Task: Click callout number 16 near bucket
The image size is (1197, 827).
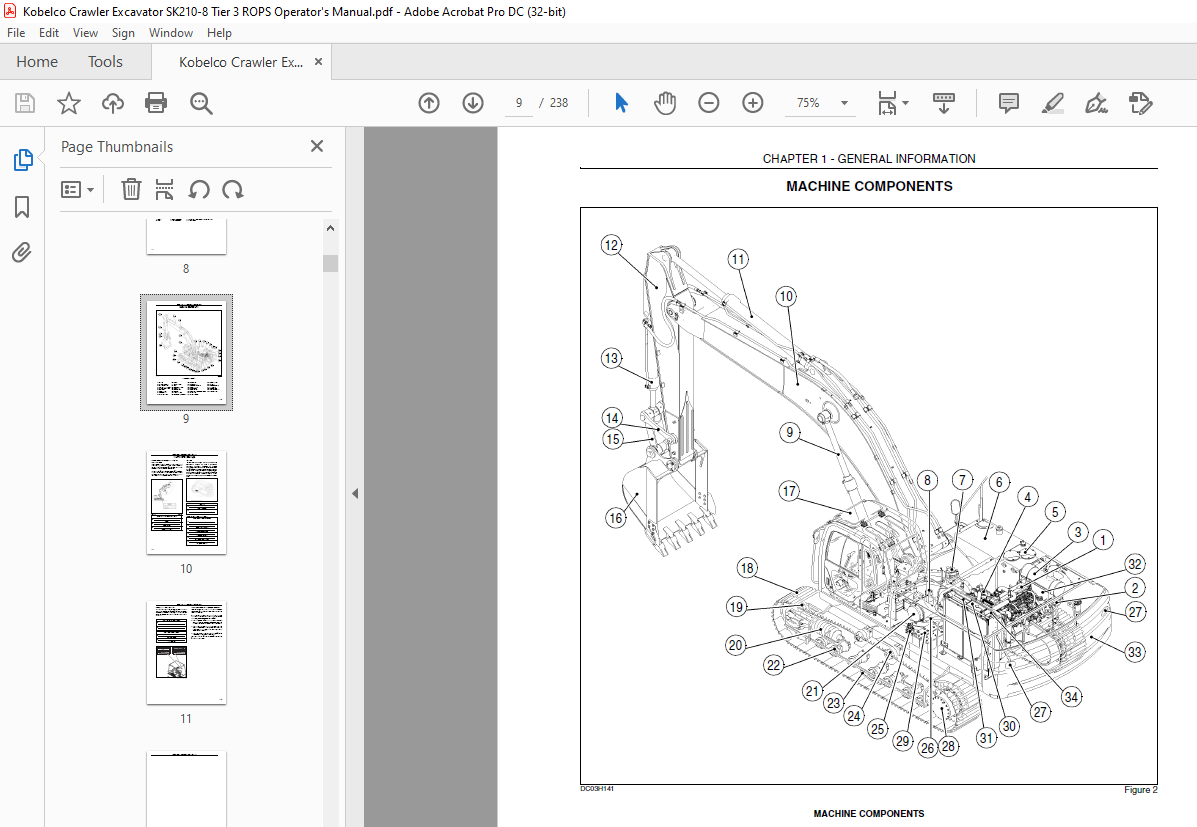Action: pyautogui.click(x=616, y=518)
